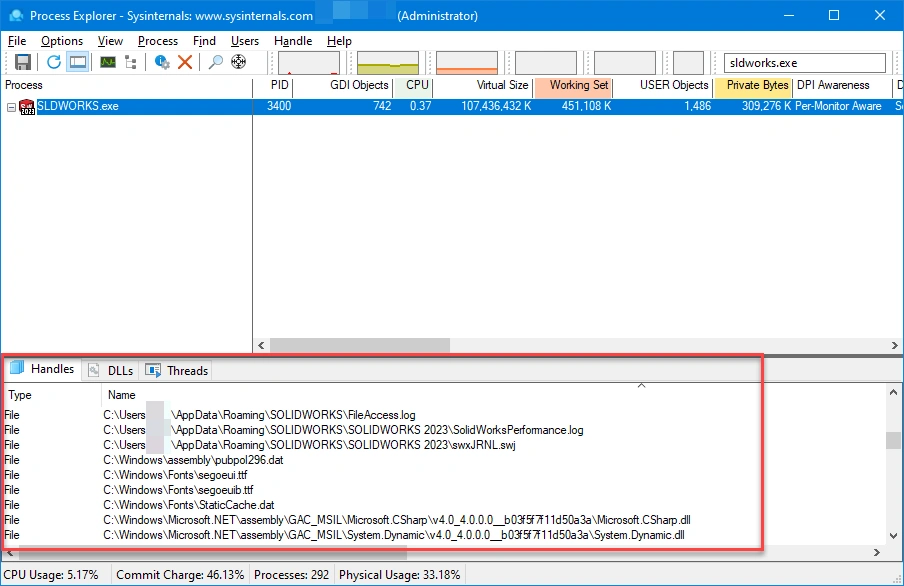The image size is (904, 586).
Task: Open the Process menu
Action: 158,41
